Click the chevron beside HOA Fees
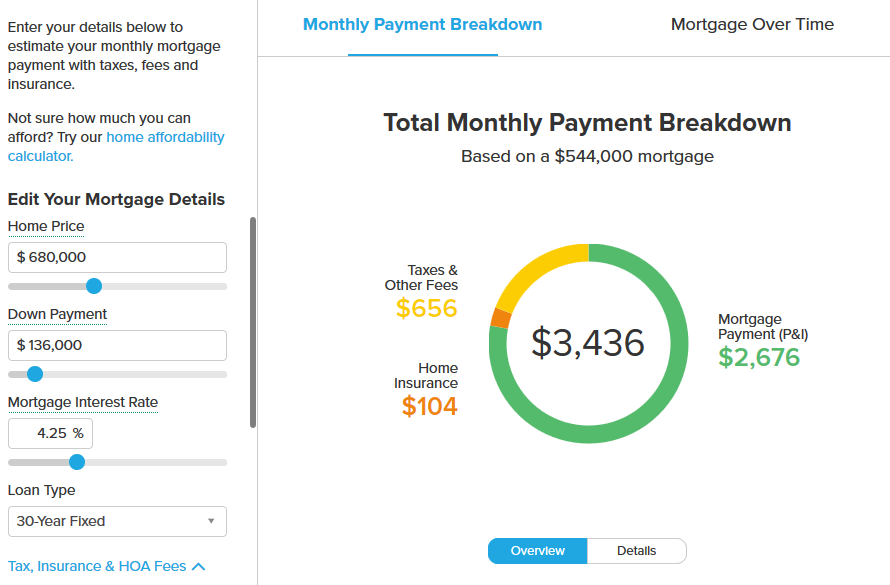This screenshot has width=890, height=585. point(199,566)
